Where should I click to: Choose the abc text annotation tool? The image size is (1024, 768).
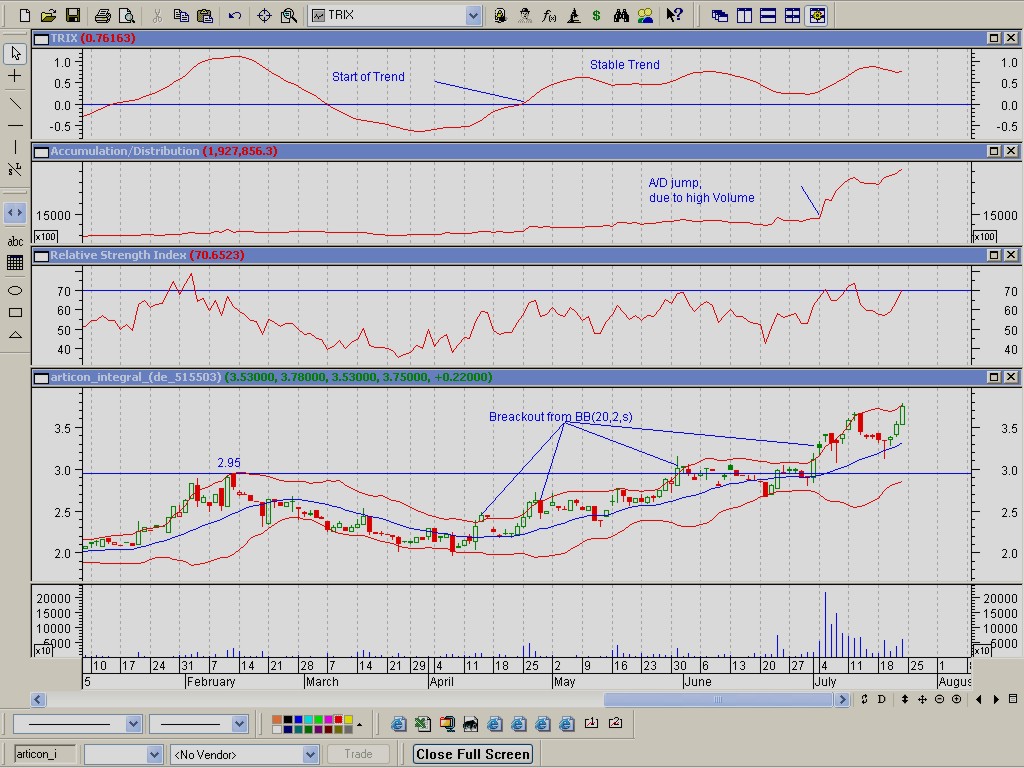point(15,241)
